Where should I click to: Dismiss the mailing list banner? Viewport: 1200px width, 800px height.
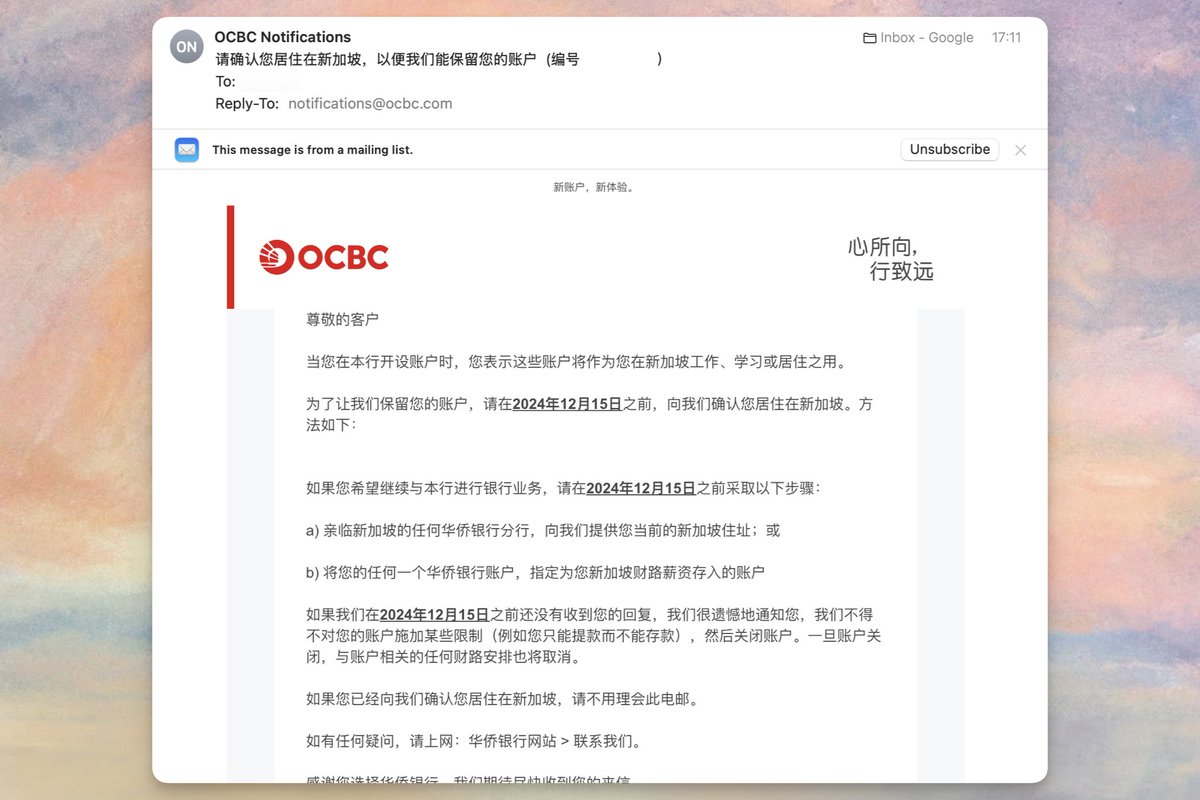[1020, 149]
